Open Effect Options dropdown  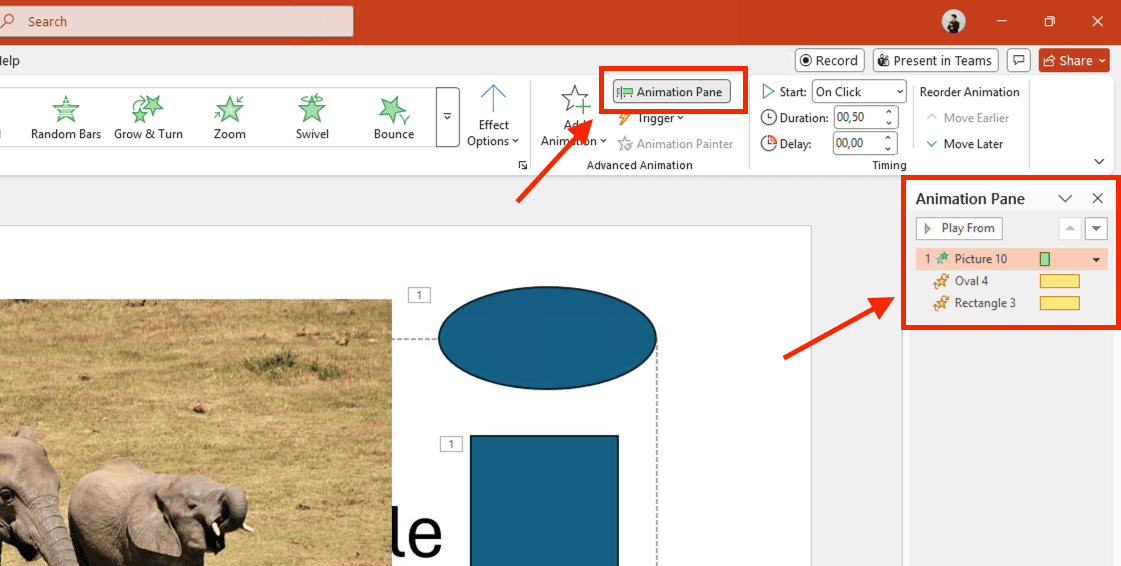point(493,116)
